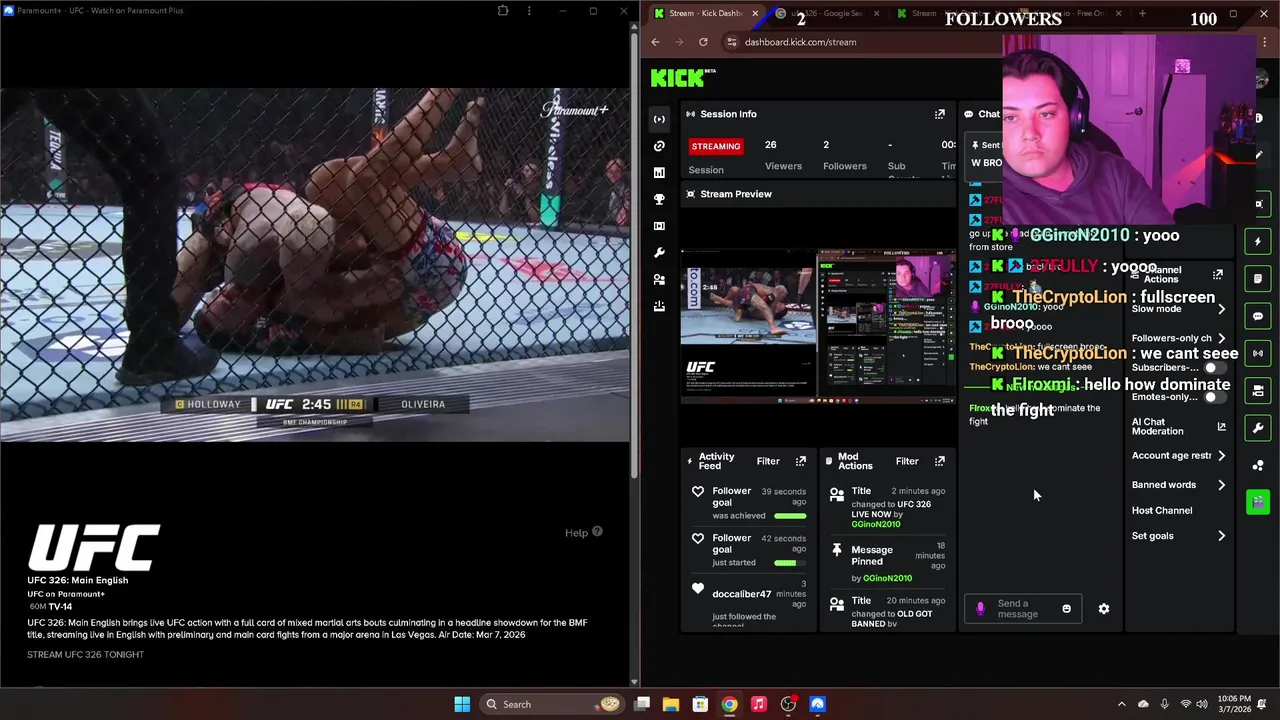
Task: Click the taskbar Search box
Action: (x=552, y=704)
